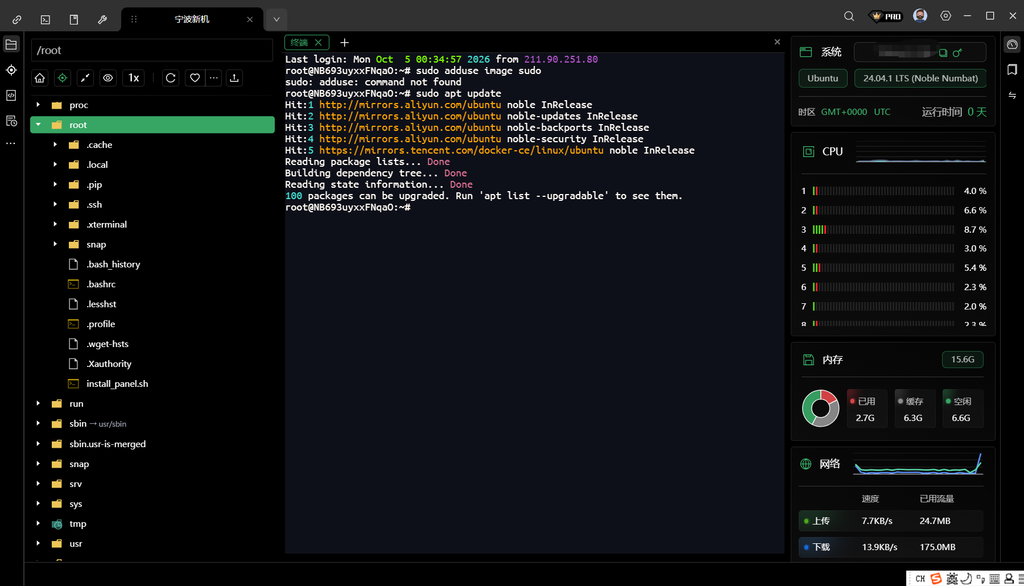Open the file toolbar three-dot more options
The height and width of the screenshot is (586, 1024).
pos(214,78)
